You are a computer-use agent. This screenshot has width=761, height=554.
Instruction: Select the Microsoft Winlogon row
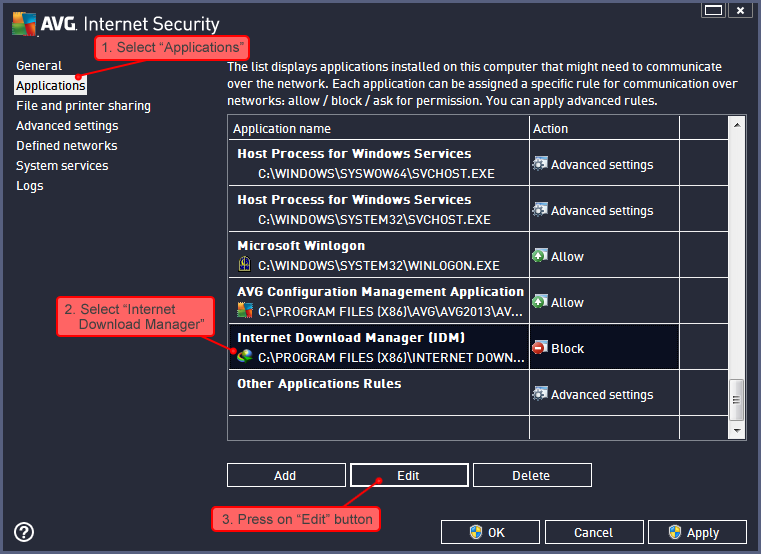[478, 255]
